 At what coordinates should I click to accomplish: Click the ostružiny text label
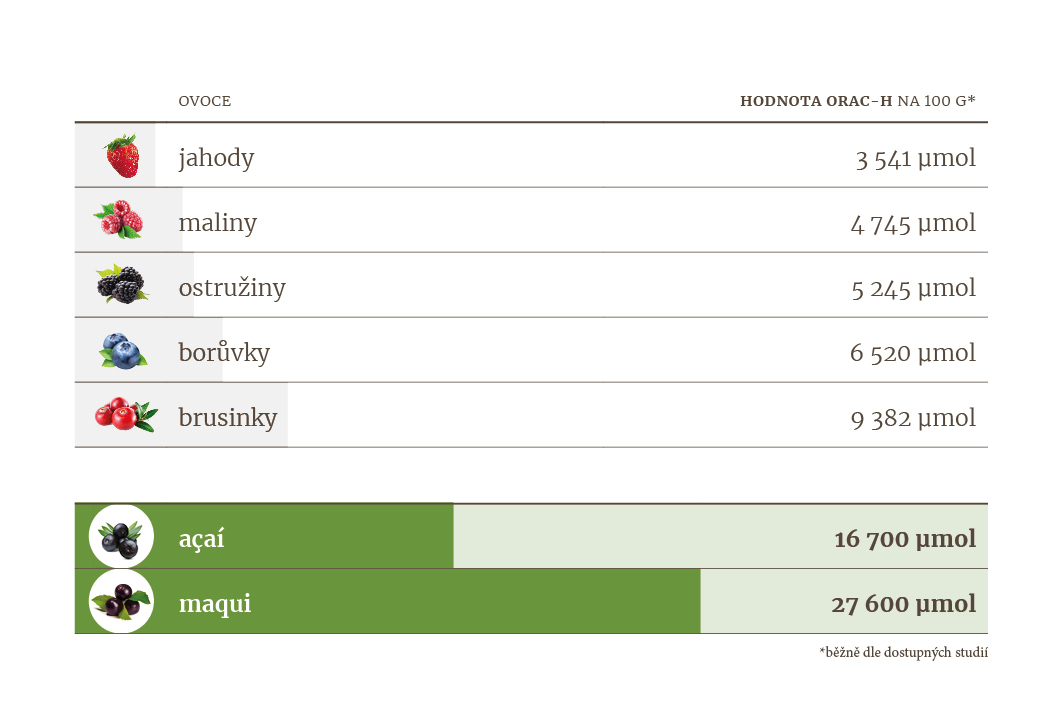coord(232,287)
